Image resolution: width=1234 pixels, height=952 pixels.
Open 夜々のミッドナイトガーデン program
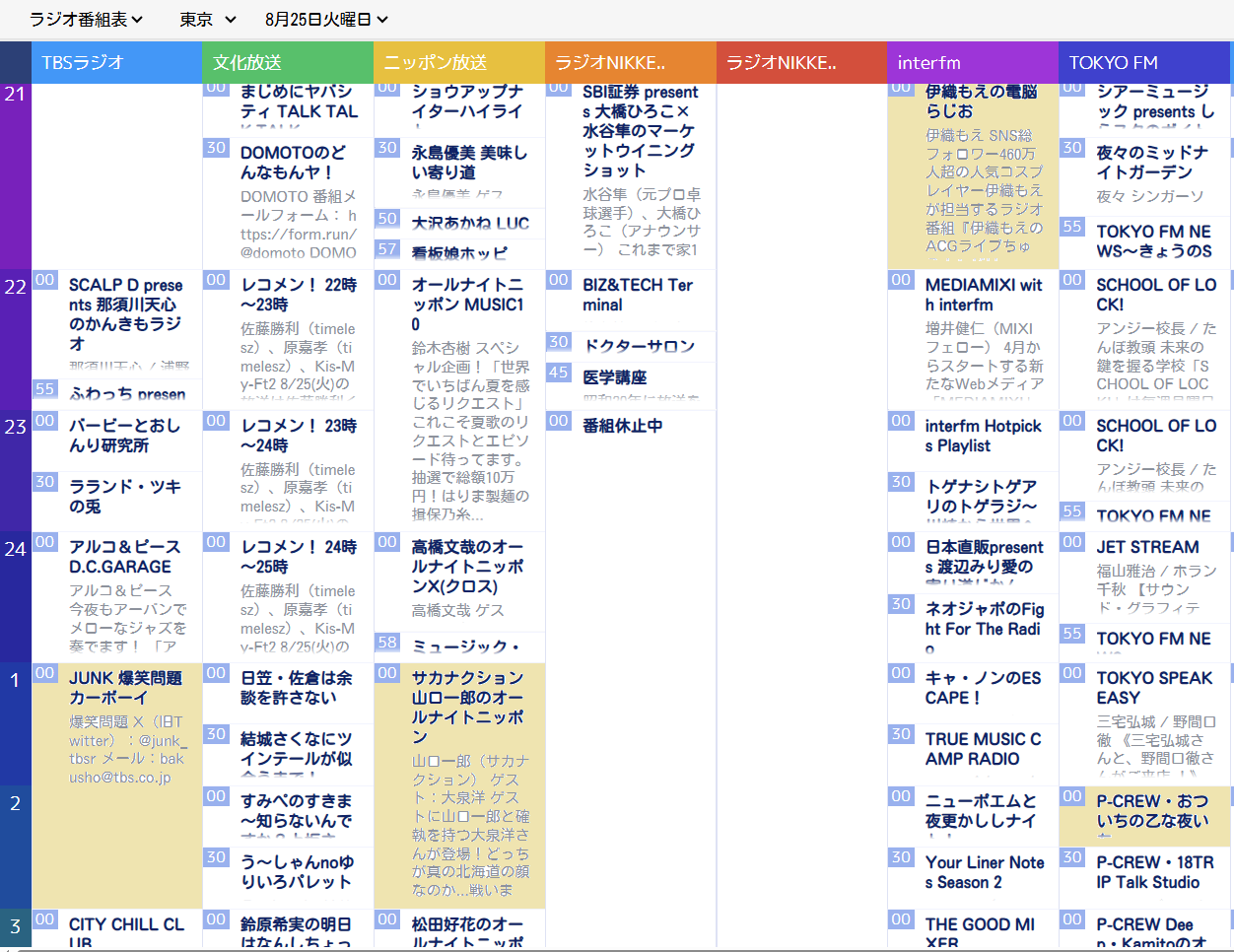pyautogui.click(x=1145, y=176)
